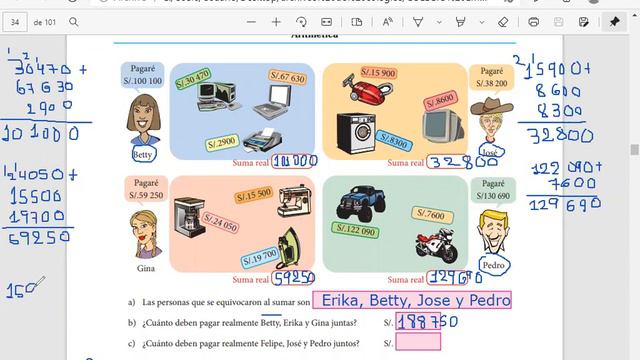Click the empty answer box for question c

click(x=418, y=342)
